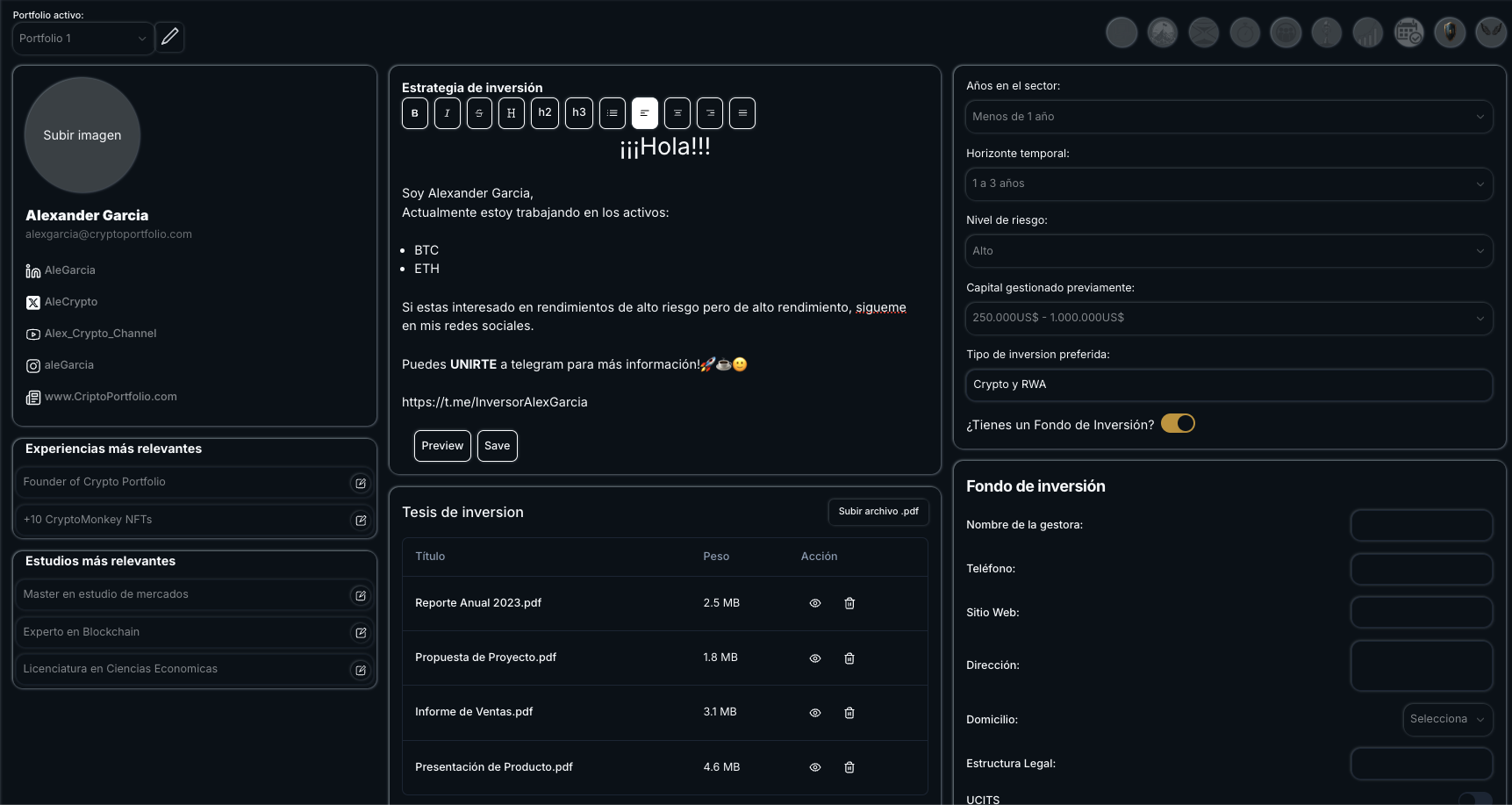This screenshot has width=1512, height=805.
Task: Open the Portfolio activo selector
Action: tap(82, 39)
